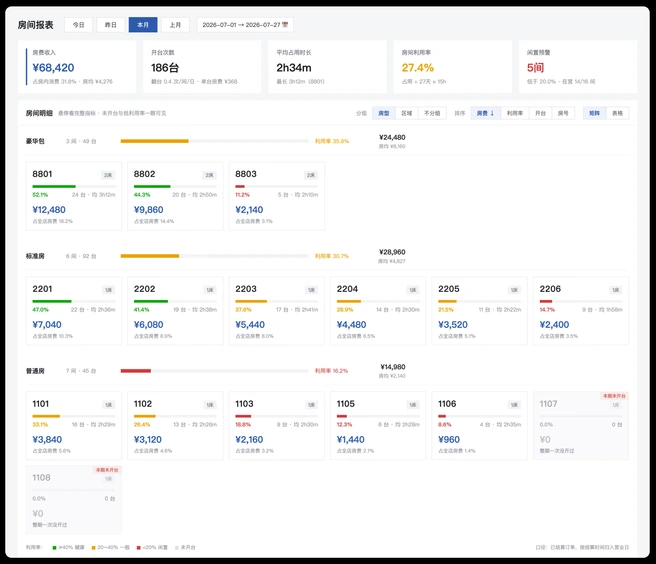Switch to 上月 period
The width and height of the screenshot is (656, 564).
(x=175, y=25)
